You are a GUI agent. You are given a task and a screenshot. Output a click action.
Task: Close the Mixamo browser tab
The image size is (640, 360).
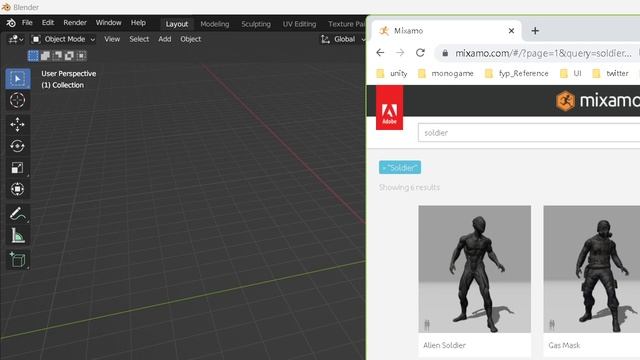[x=511, y=31]
